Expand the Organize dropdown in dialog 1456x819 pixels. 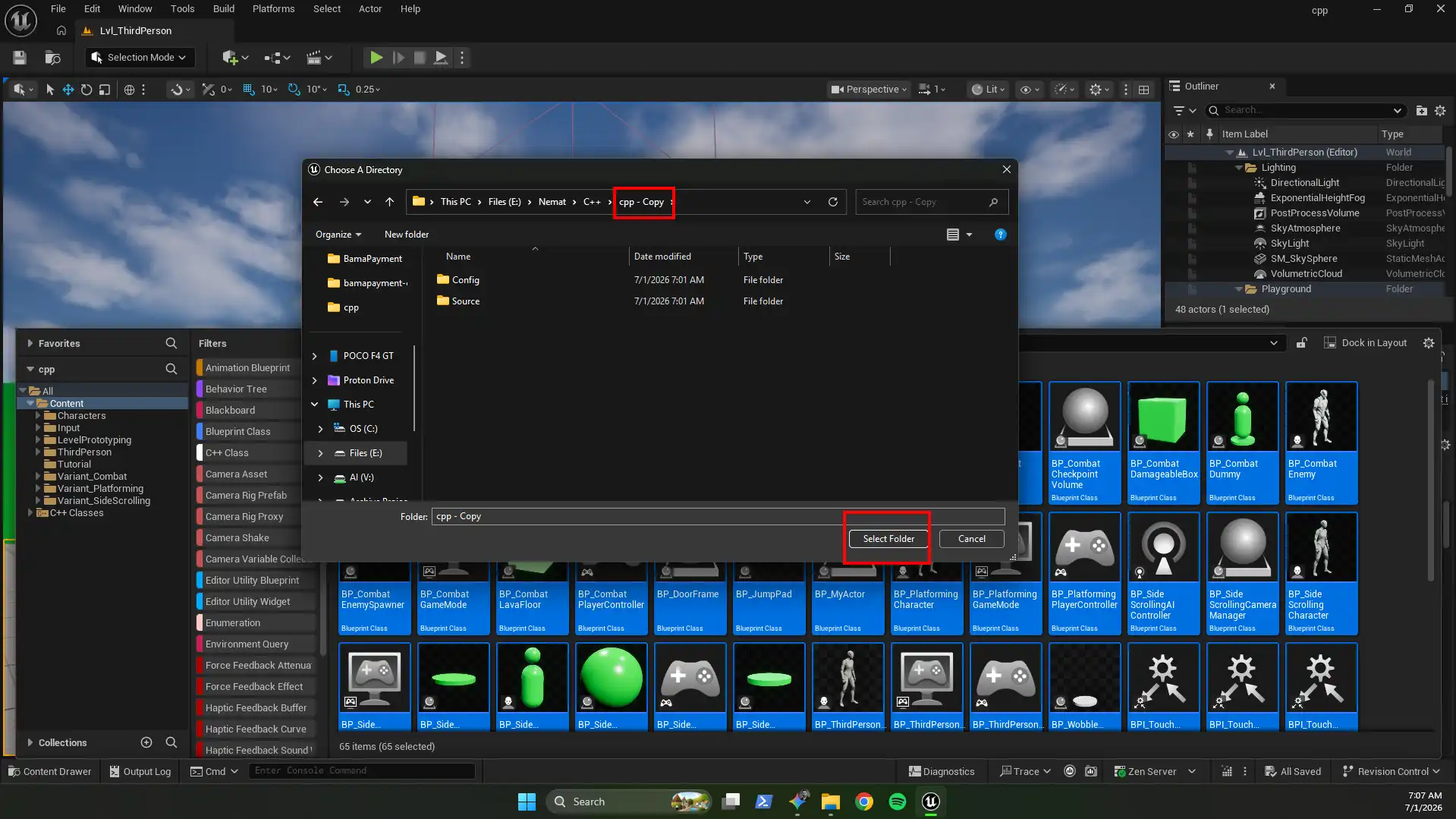tap(338, 235)
